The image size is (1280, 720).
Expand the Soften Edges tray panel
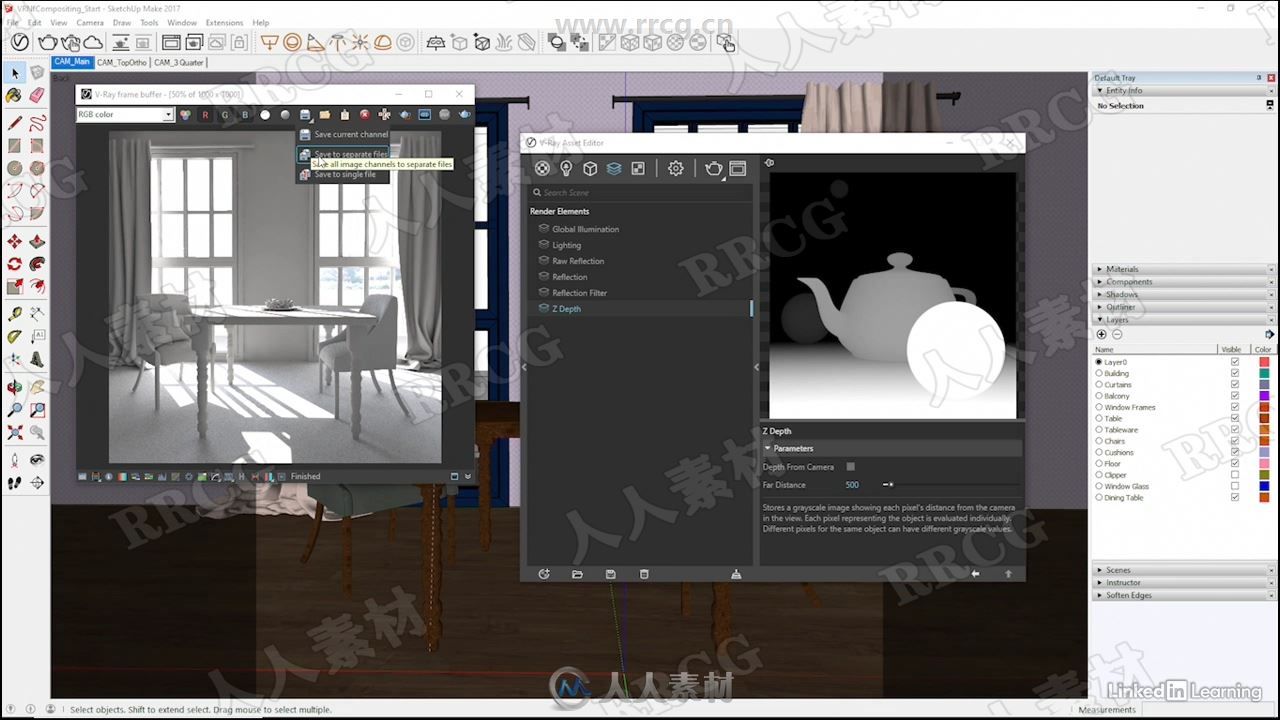(x=1183, y=595)
